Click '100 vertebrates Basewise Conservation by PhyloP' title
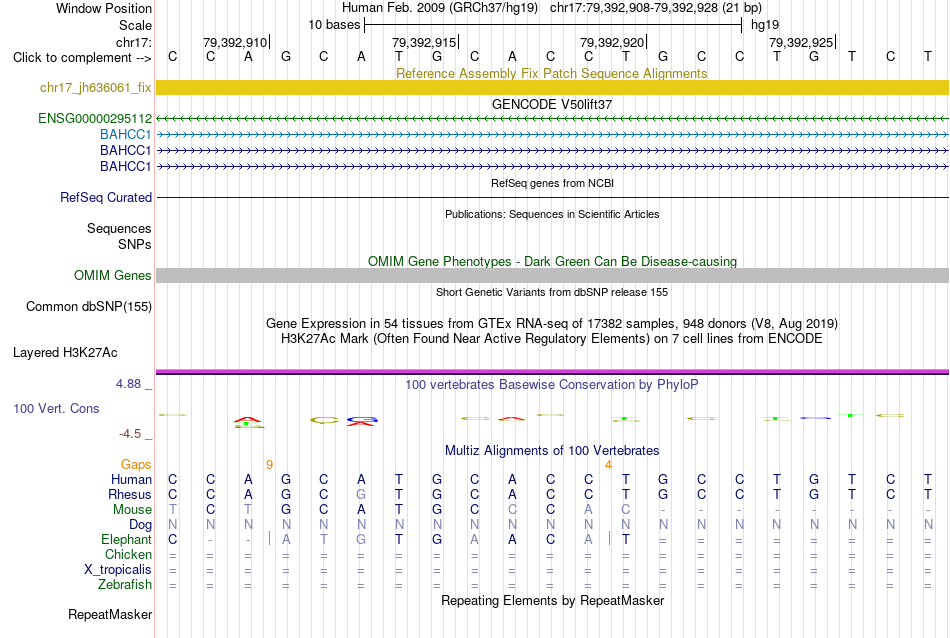 click(552, 385)
